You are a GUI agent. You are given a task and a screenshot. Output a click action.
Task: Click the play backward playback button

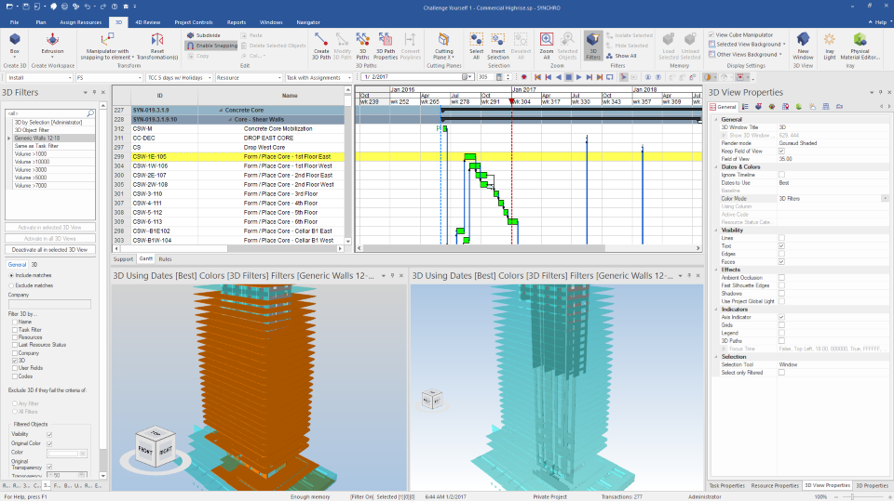click(558, 78)
